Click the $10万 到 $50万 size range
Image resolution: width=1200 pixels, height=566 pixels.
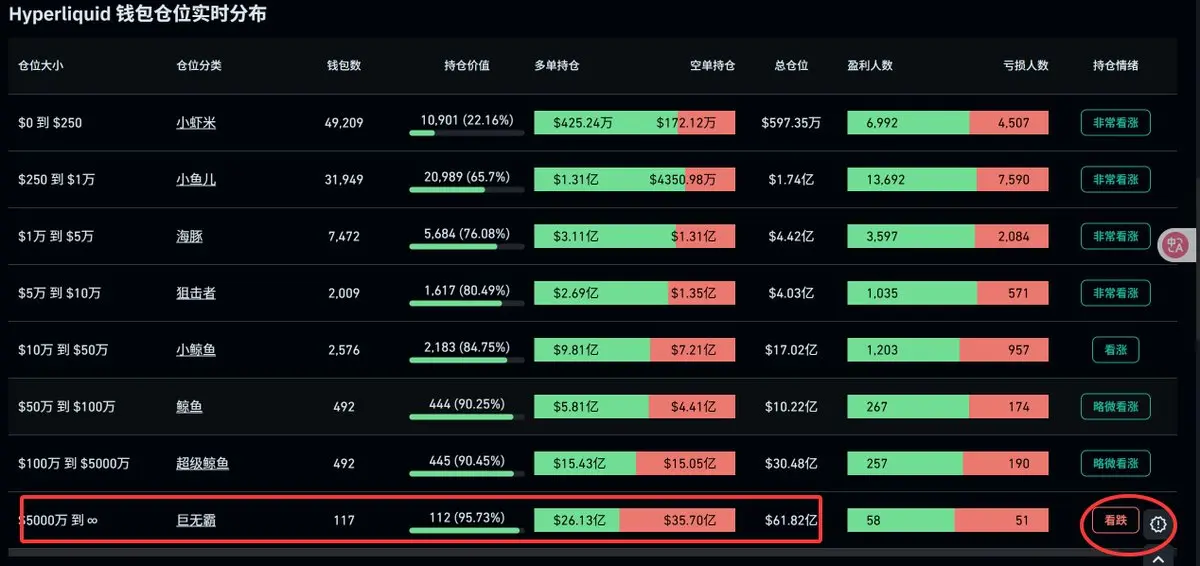(63, 350)
